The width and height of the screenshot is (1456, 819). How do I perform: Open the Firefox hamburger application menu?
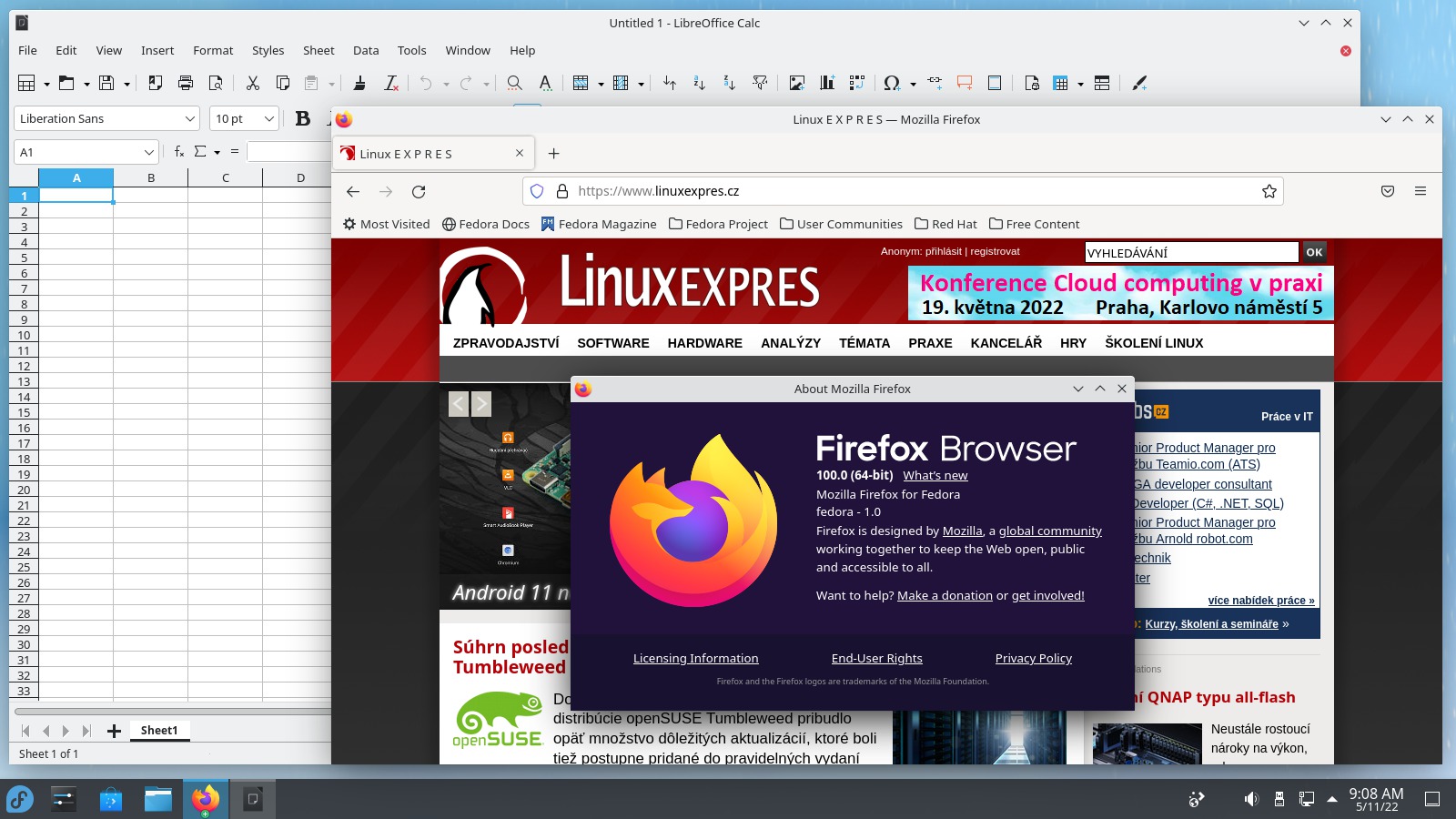pos(1421,191)
